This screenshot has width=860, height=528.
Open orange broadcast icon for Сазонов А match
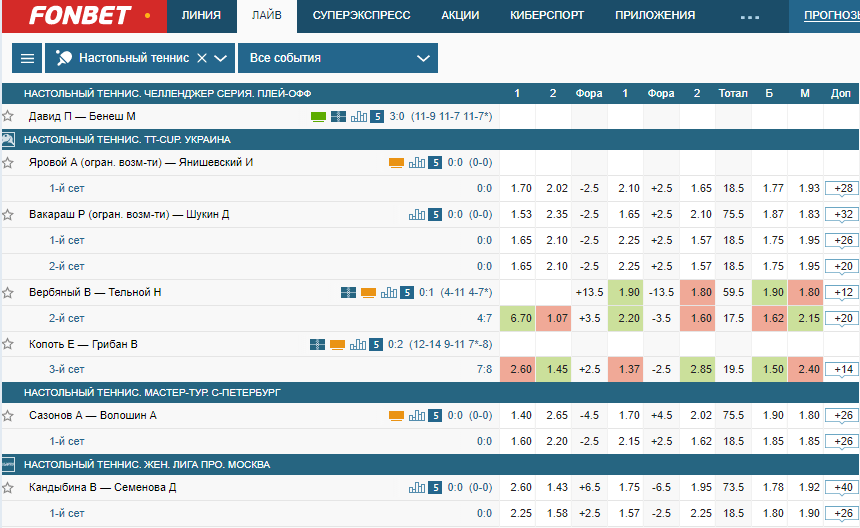click(x=396, y=416)
